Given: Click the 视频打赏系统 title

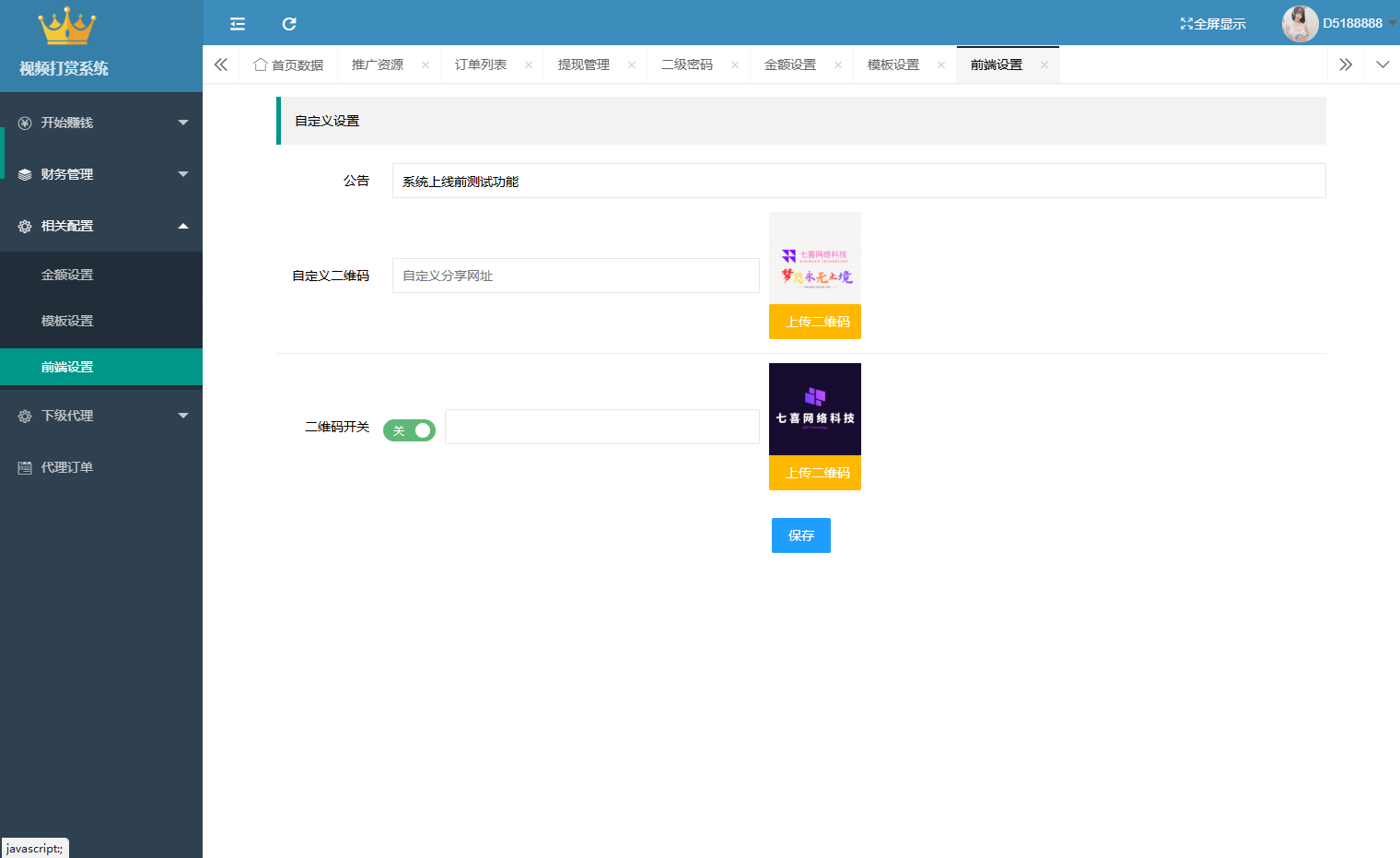Looking at the screenshot, I should click(64, 68).
